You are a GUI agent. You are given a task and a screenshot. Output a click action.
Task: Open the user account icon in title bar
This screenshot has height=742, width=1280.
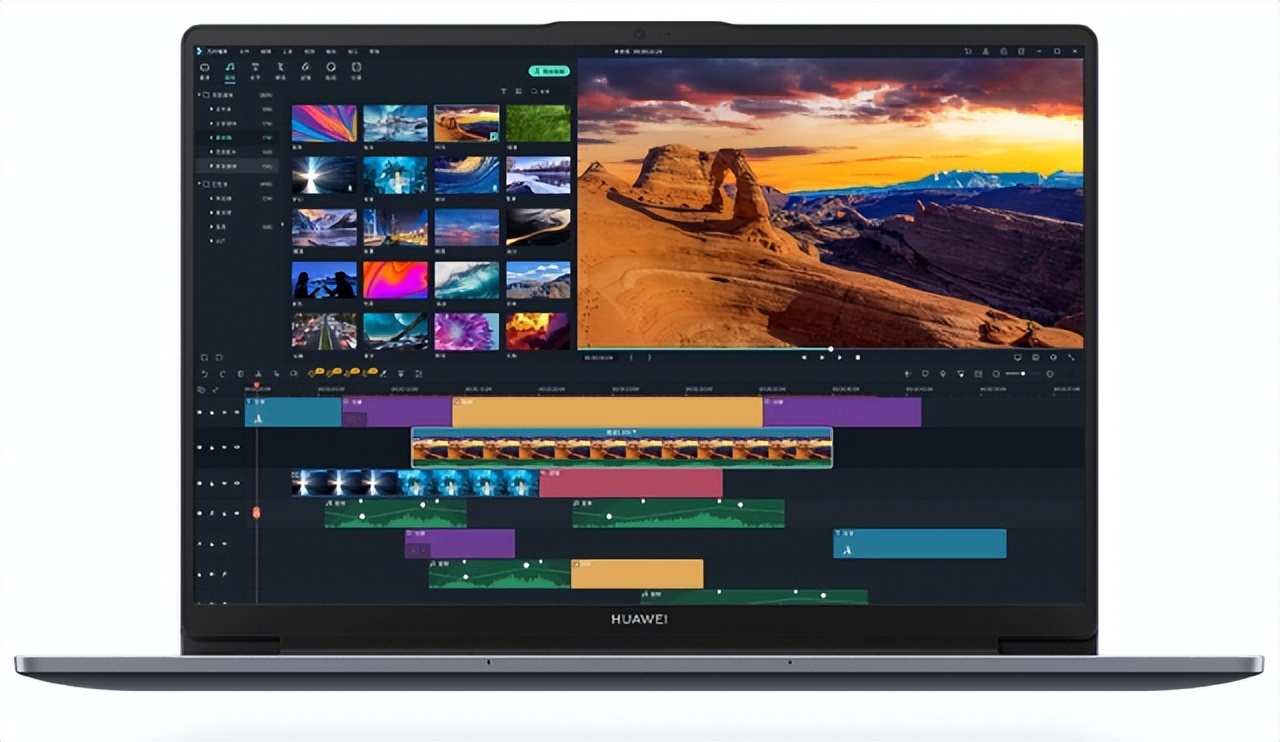click(x=986, y=51)
